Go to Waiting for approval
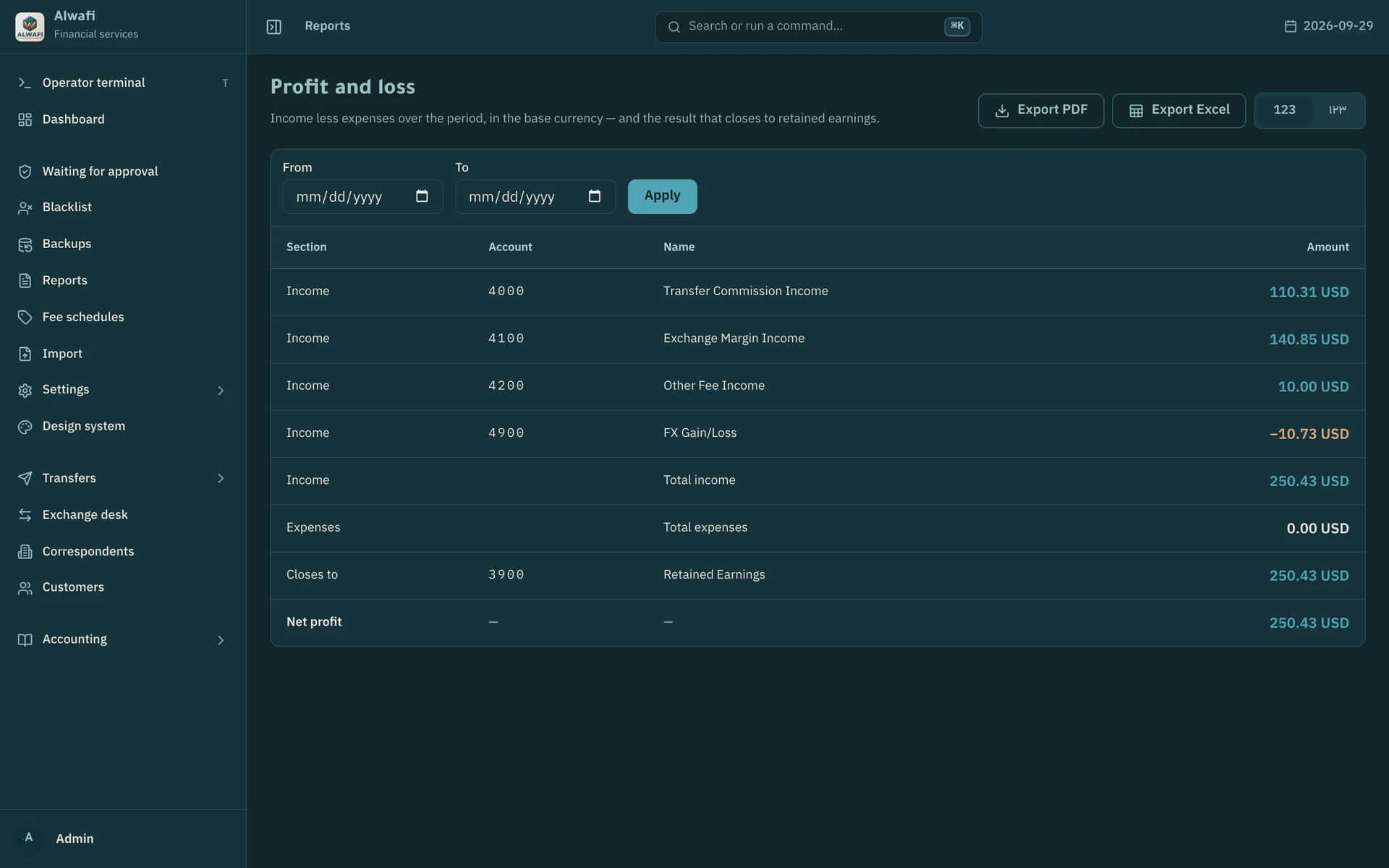This screenshot has width=1389, height=868. 123,171
